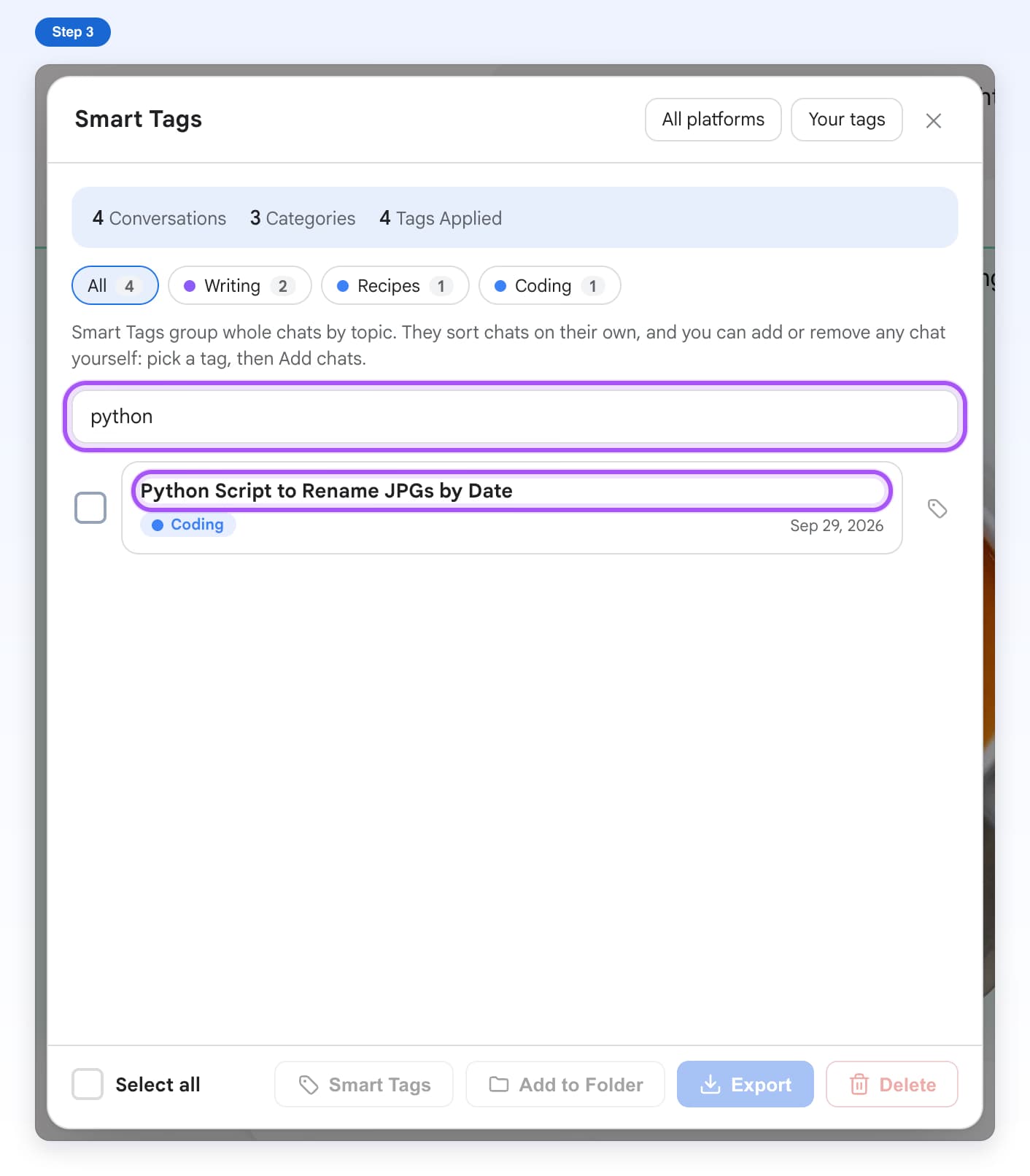
Task: Close the Smart Tags dialog
Action: coord(934,120)
